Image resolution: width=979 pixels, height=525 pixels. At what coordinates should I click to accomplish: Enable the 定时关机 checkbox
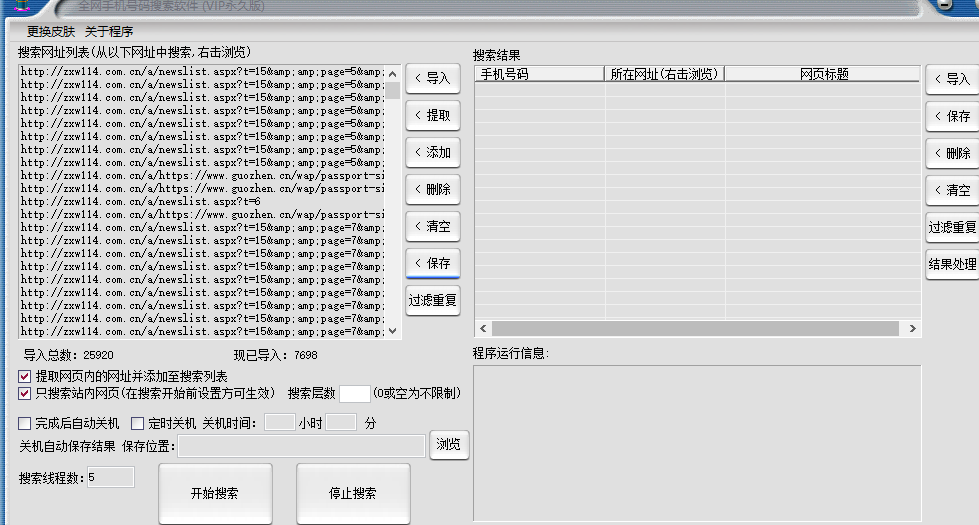[x=138, y=423]
